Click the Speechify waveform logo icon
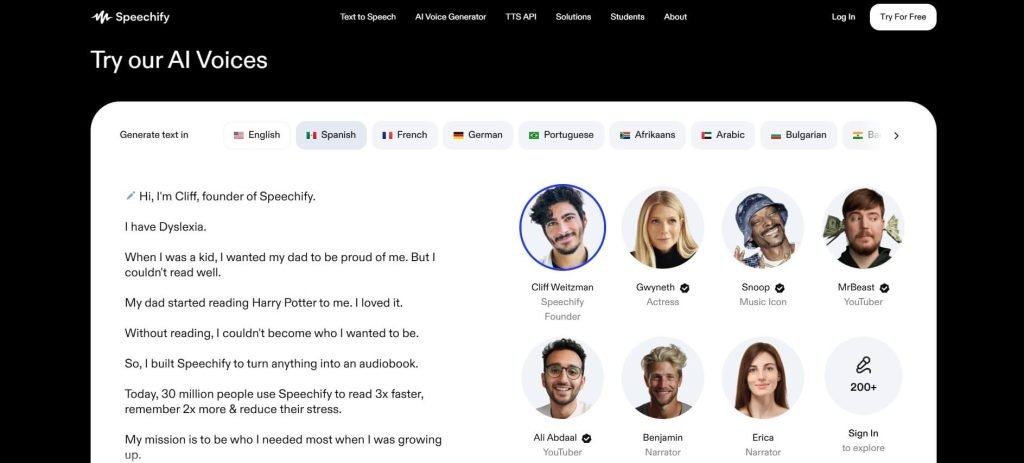Screen dimensions: 1024x463 point(101,17)
